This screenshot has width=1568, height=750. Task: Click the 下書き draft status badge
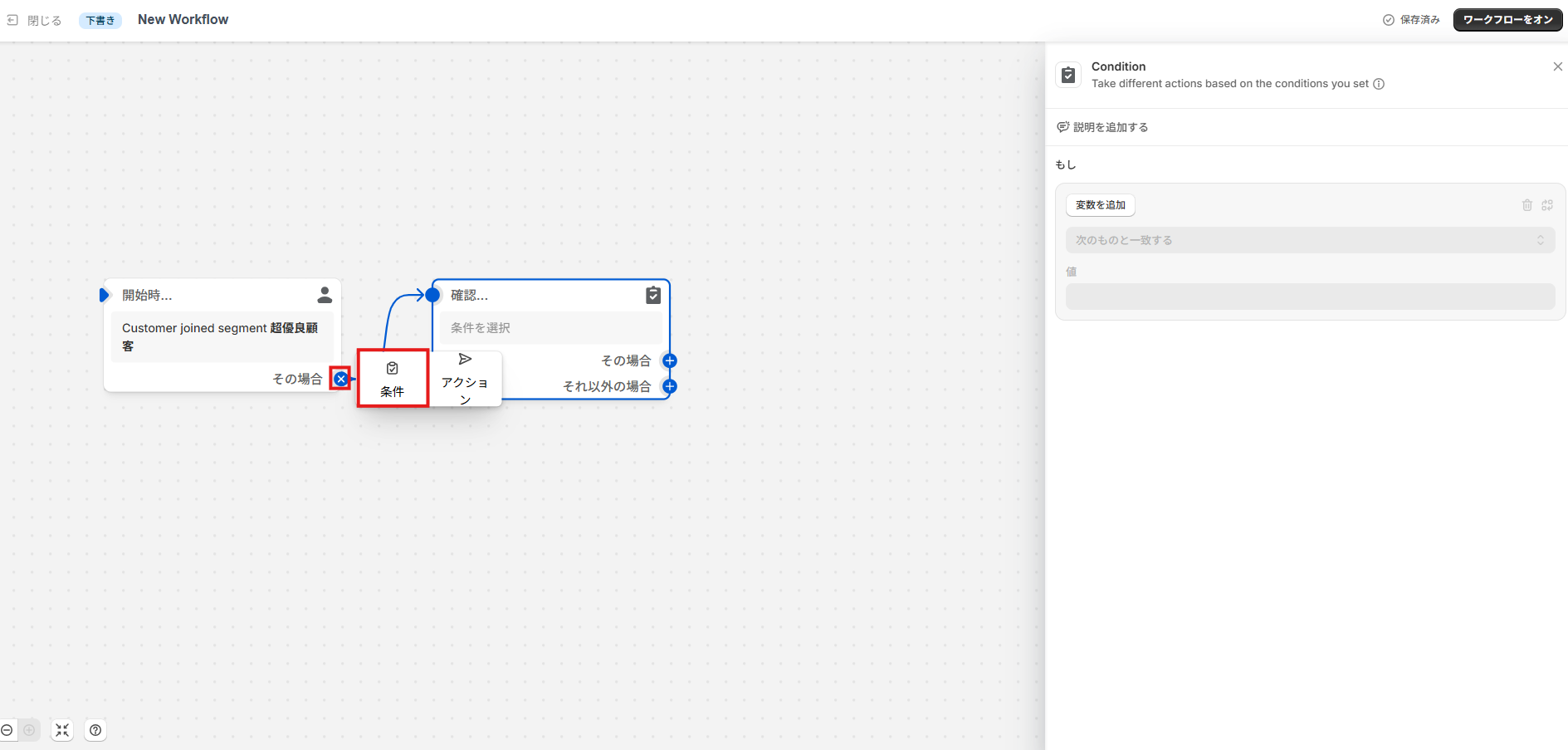coord(100,20)
